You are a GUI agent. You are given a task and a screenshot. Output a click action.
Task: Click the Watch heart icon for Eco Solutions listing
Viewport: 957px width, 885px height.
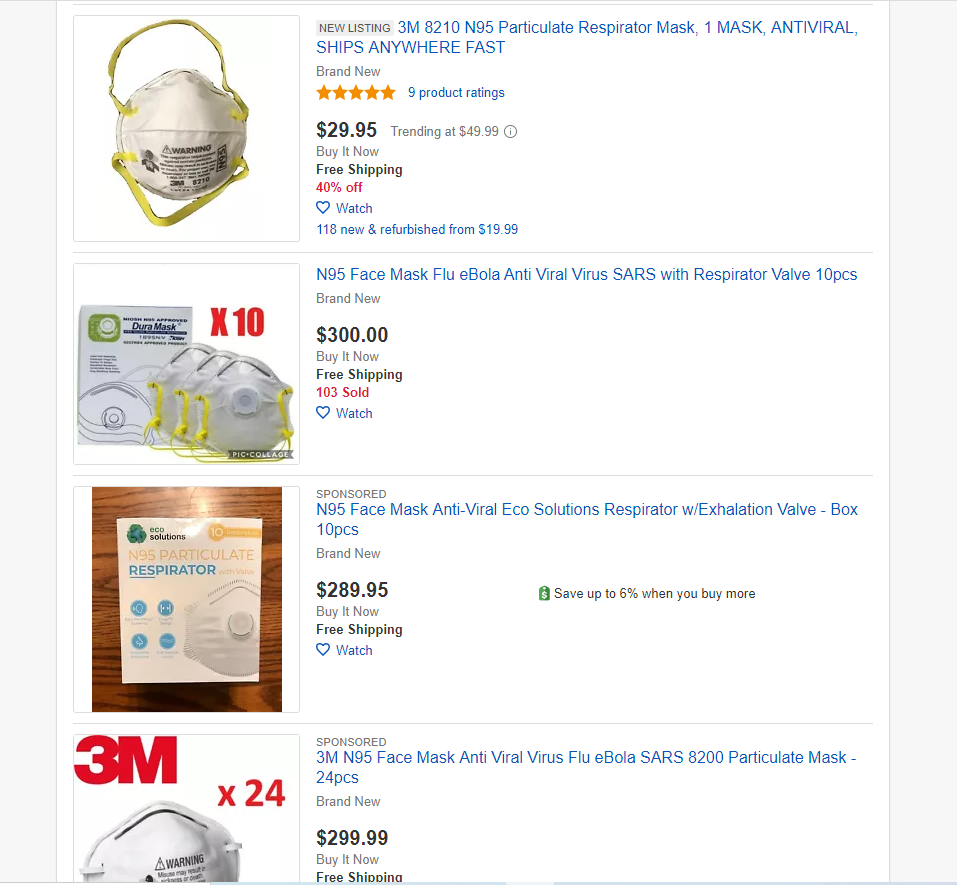click(x=323, y=650)
